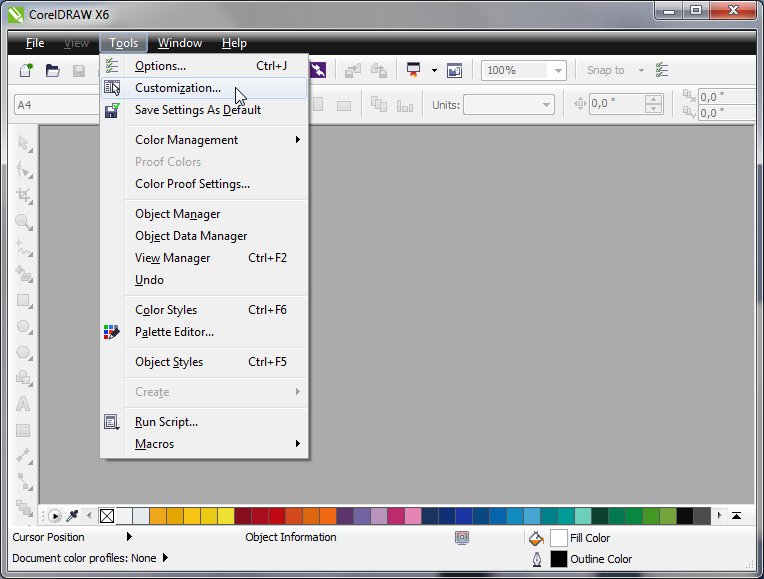Click the color proofing icon in status bar

coord(462,538)
